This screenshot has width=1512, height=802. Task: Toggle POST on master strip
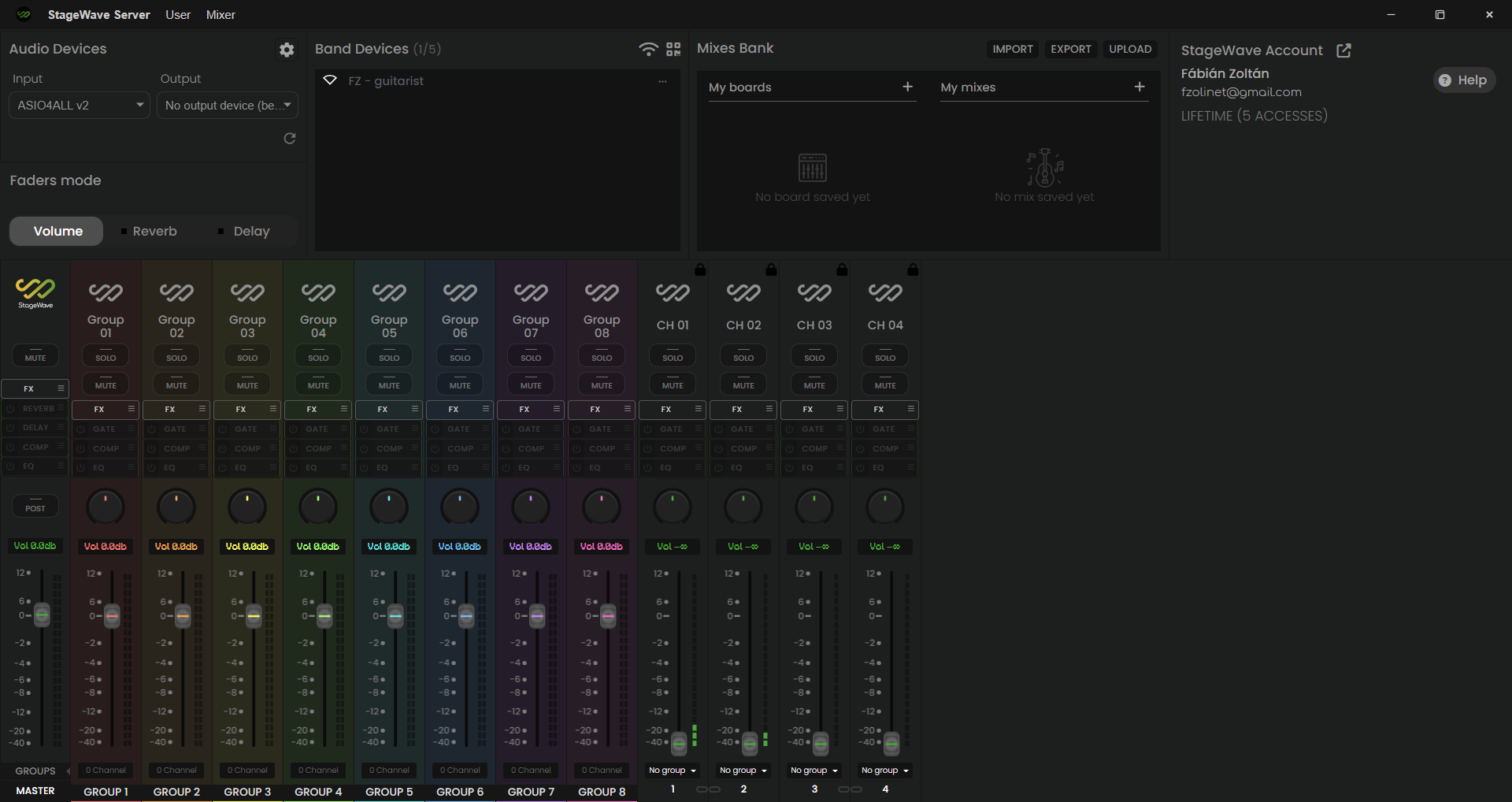pos(35,507)
